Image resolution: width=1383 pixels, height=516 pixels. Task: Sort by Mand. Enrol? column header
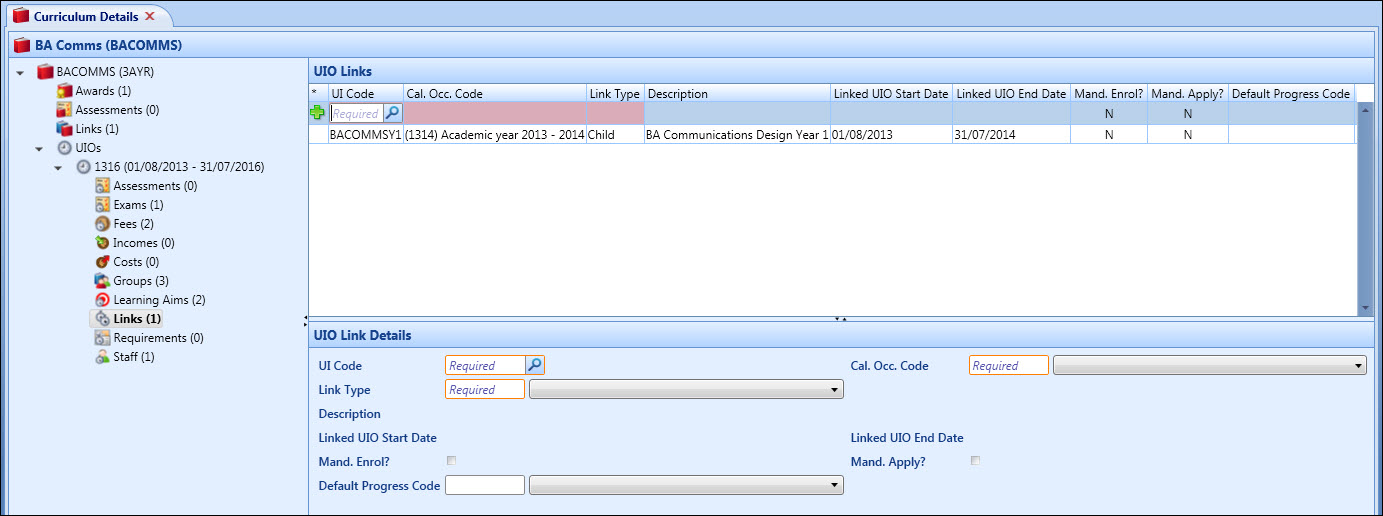coord(1109,94)
